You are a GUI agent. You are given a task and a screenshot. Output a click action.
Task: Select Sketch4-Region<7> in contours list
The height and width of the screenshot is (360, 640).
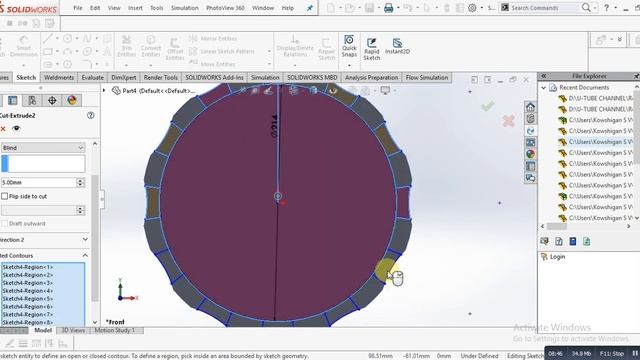pos(28,315)
